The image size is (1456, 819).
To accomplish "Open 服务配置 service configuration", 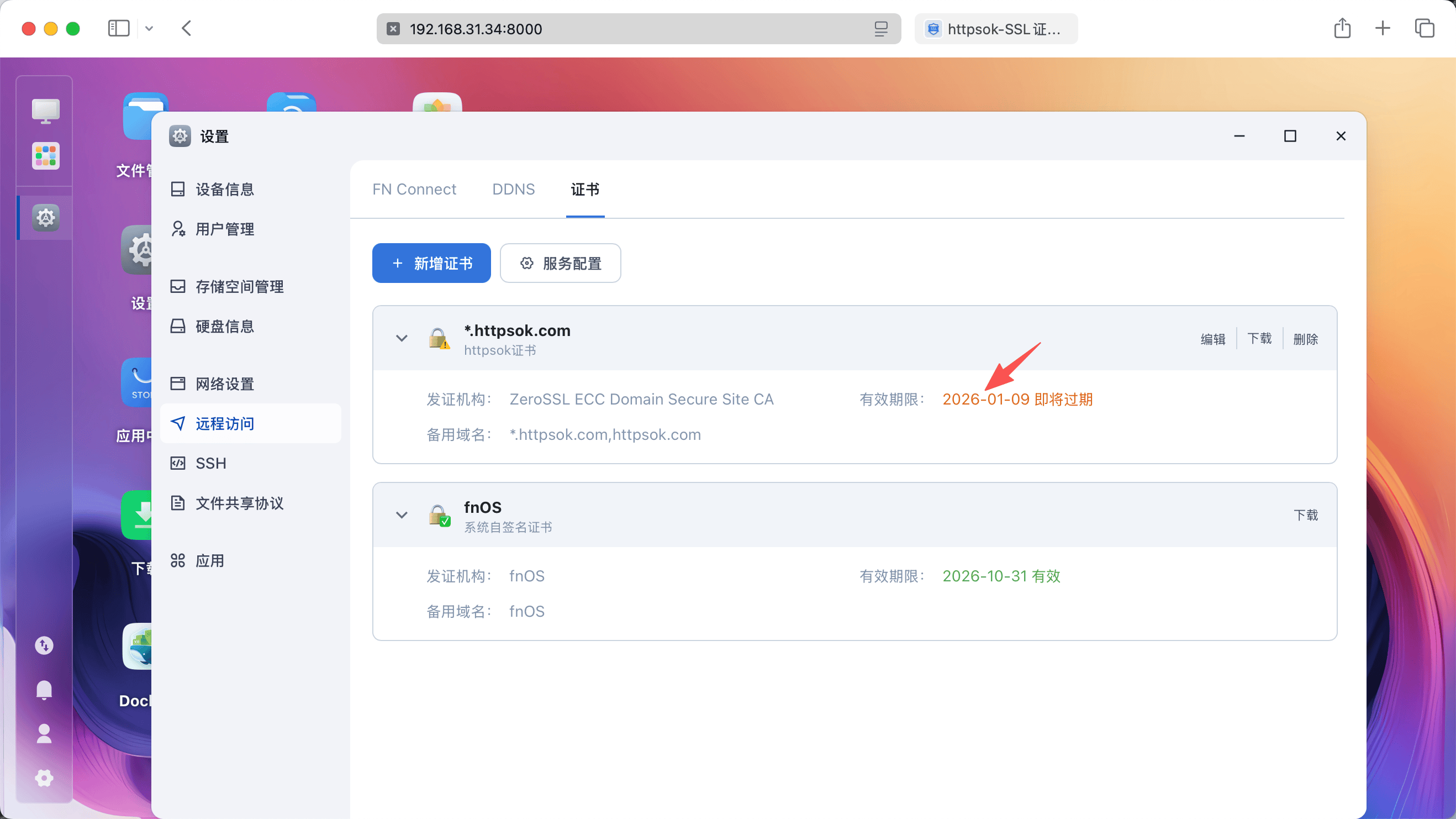I will [x=560, y=263].
